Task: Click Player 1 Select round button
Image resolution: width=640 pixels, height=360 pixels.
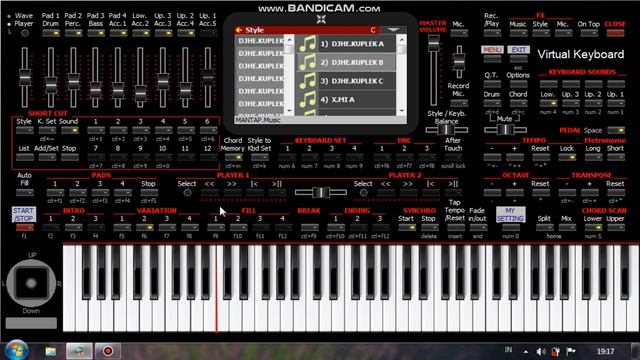Action: [x=187, y=193]
